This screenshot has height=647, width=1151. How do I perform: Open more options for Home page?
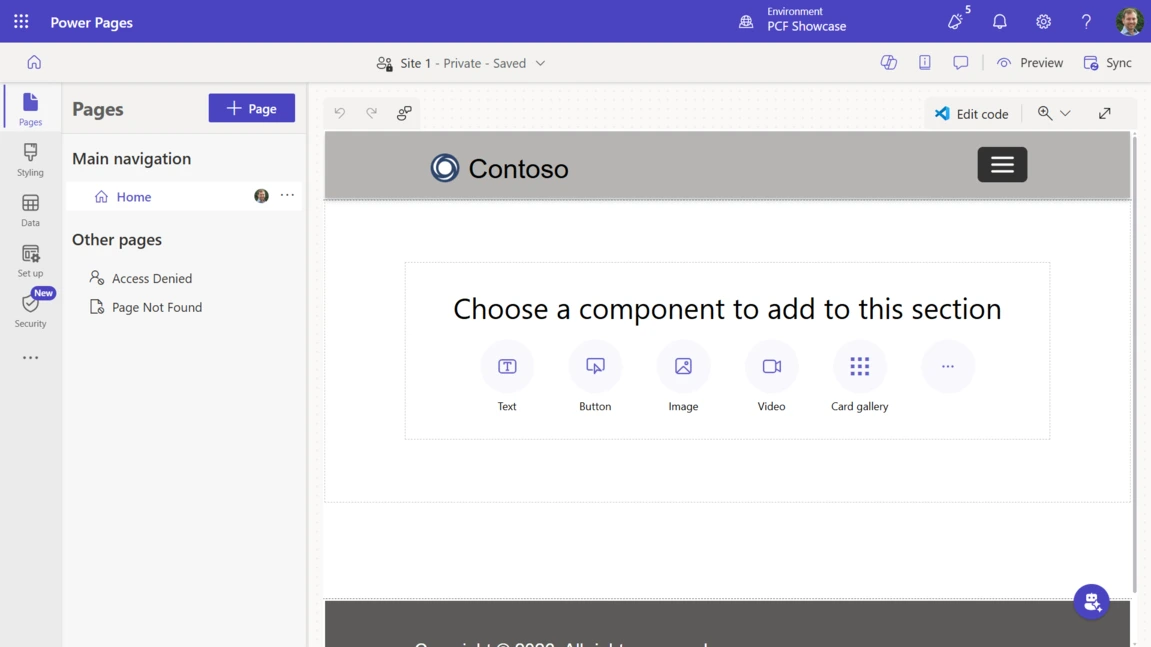click(x=287, y=195)
